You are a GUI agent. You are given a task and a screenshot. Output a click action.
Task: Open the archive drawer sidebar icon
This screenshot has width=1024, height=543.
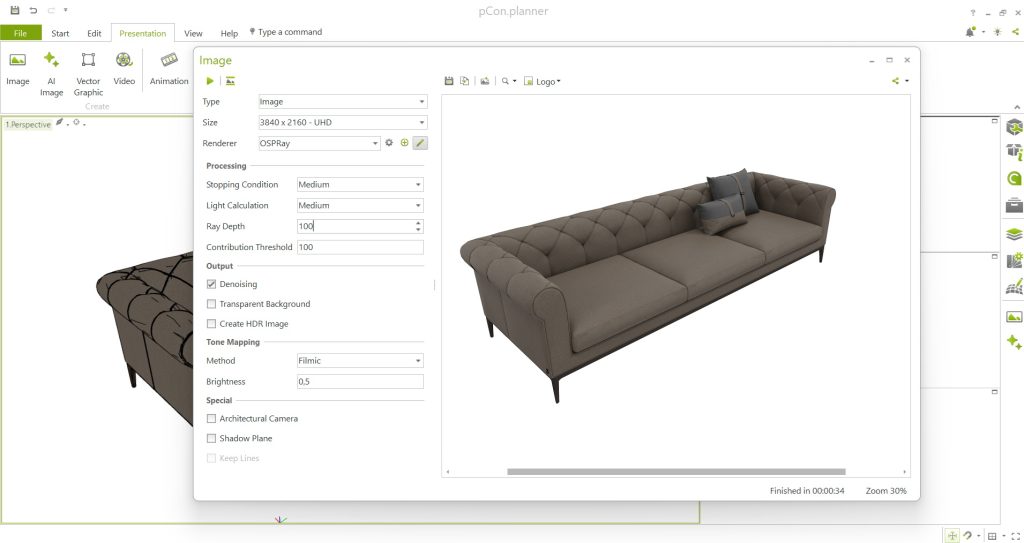coord(1014,205)
